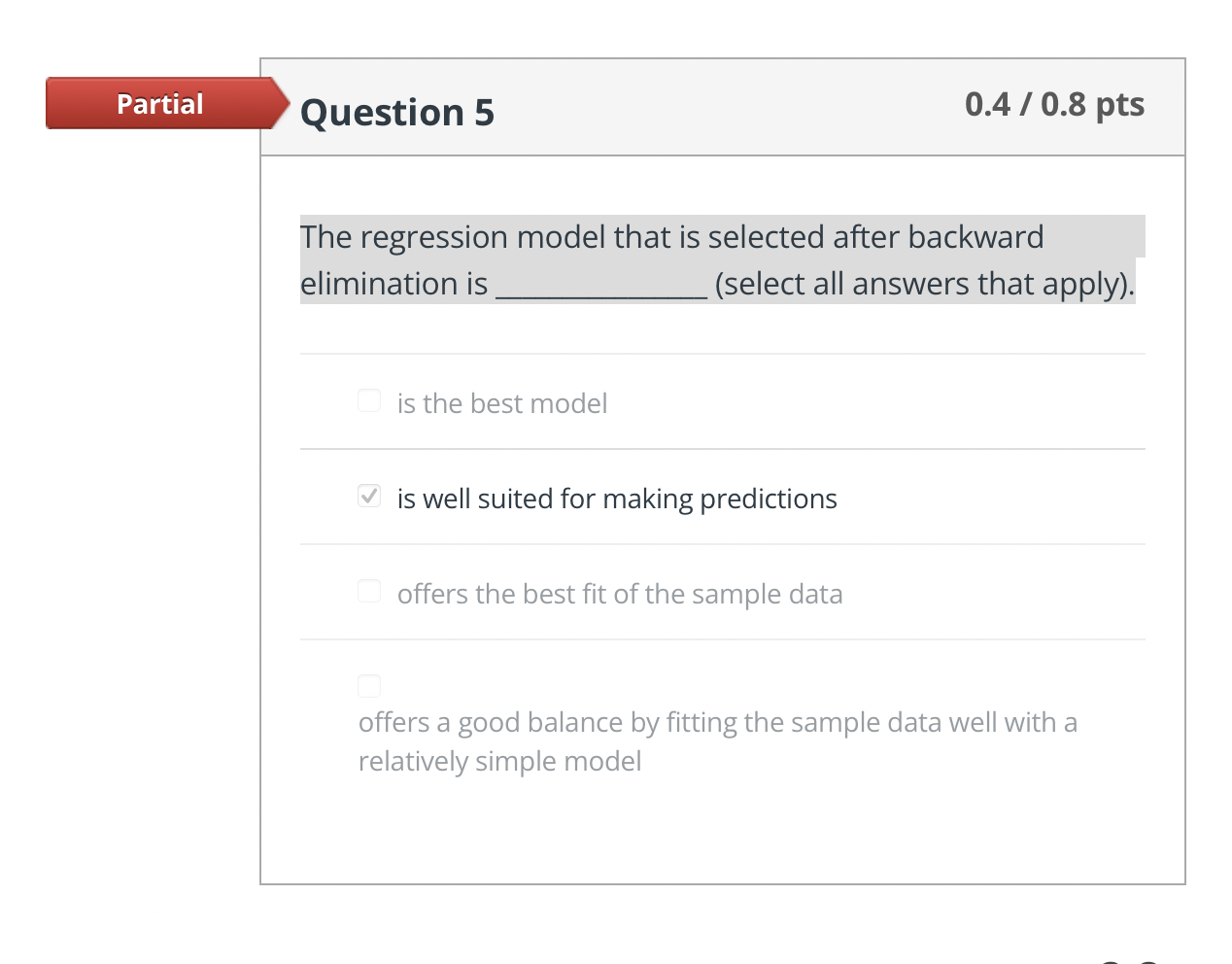Click "relatively simple model" text line

(499, 761)
